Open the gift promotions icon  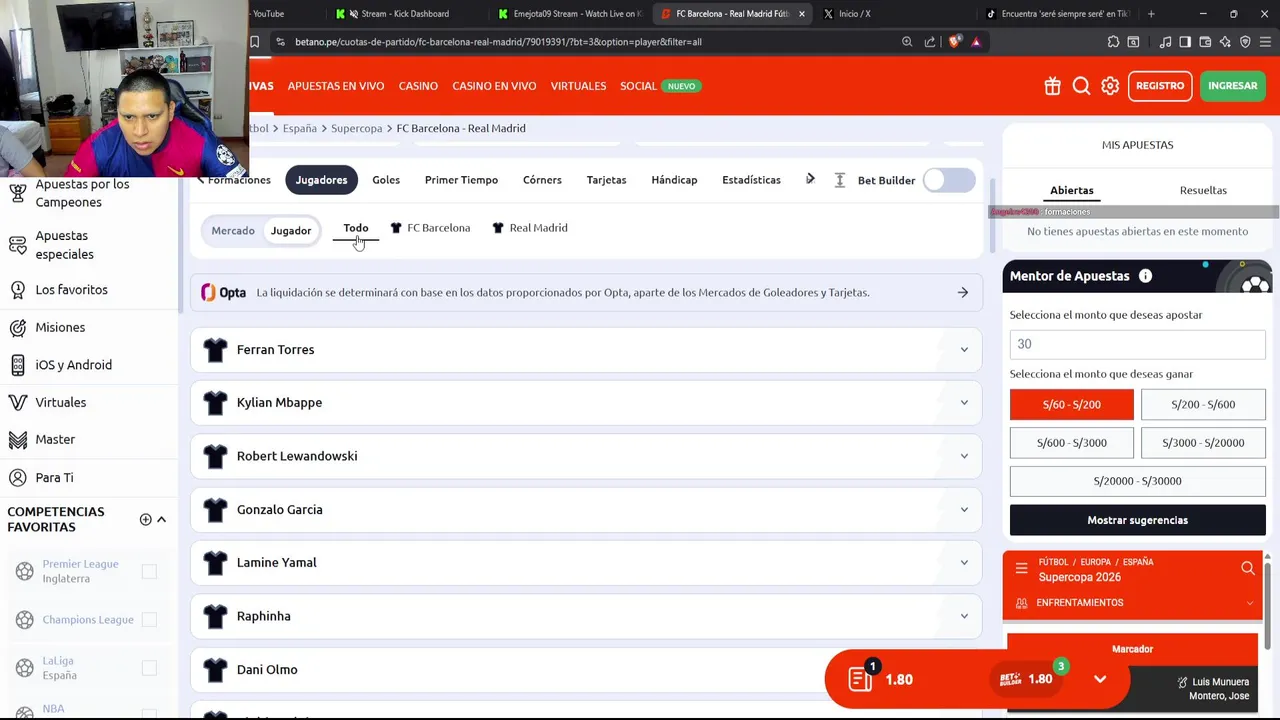[1052, 86]
